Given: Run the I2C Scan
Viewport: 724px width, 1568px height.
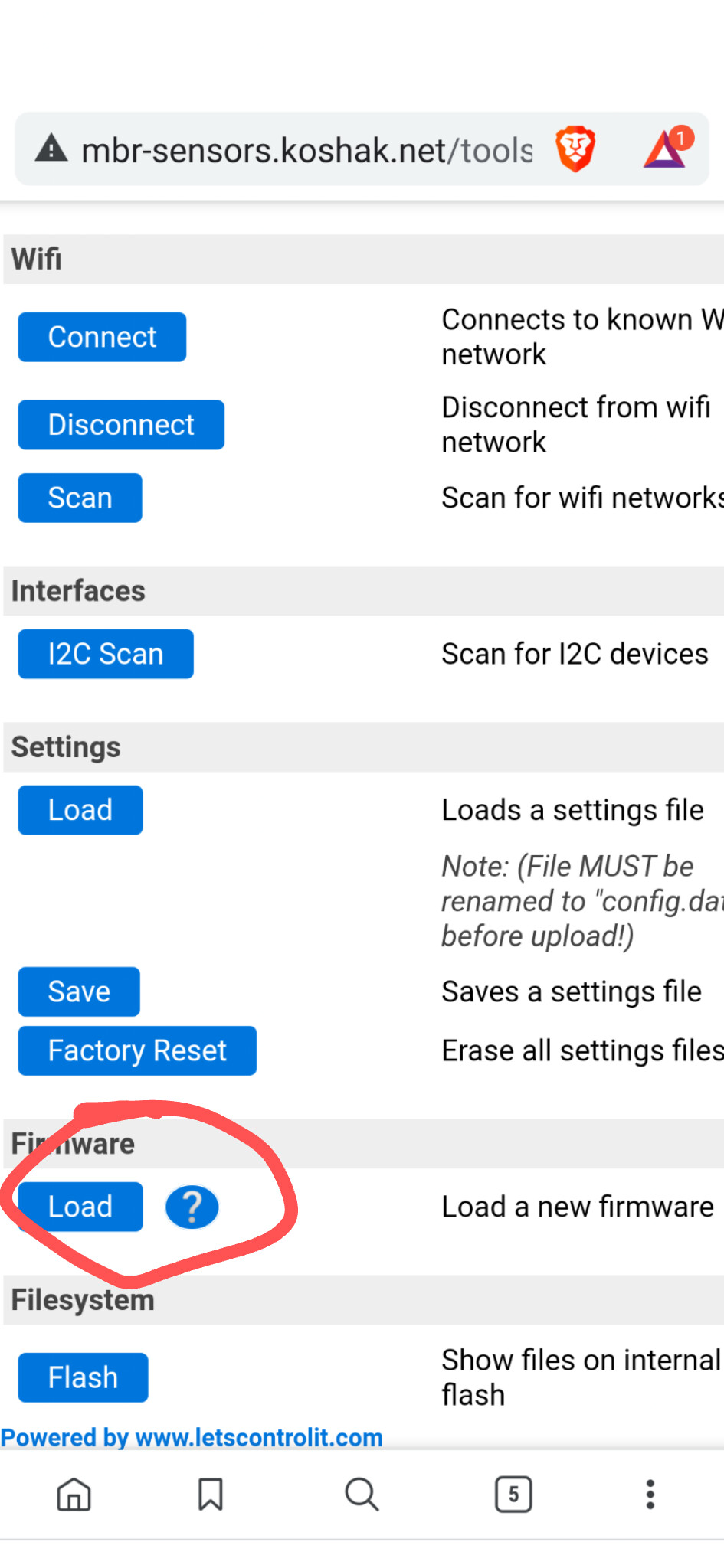Looking at the screenshot, I should point(106,654).
